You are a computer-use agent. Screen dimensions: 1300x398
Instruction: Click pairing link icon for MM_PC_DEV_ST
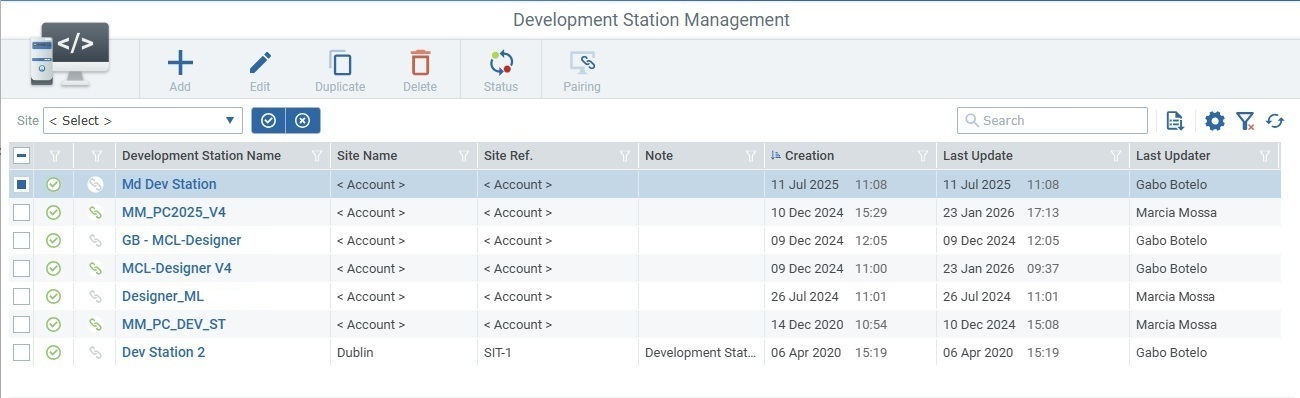pos(95,324)
